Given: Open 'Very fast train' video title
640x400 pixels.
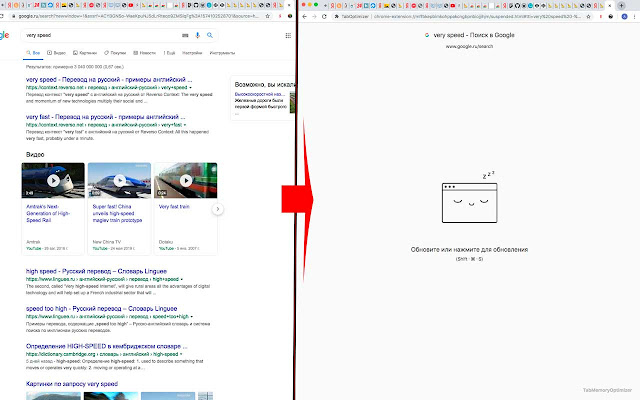Looking at the screenshot, I should click(x=174, y=207).
